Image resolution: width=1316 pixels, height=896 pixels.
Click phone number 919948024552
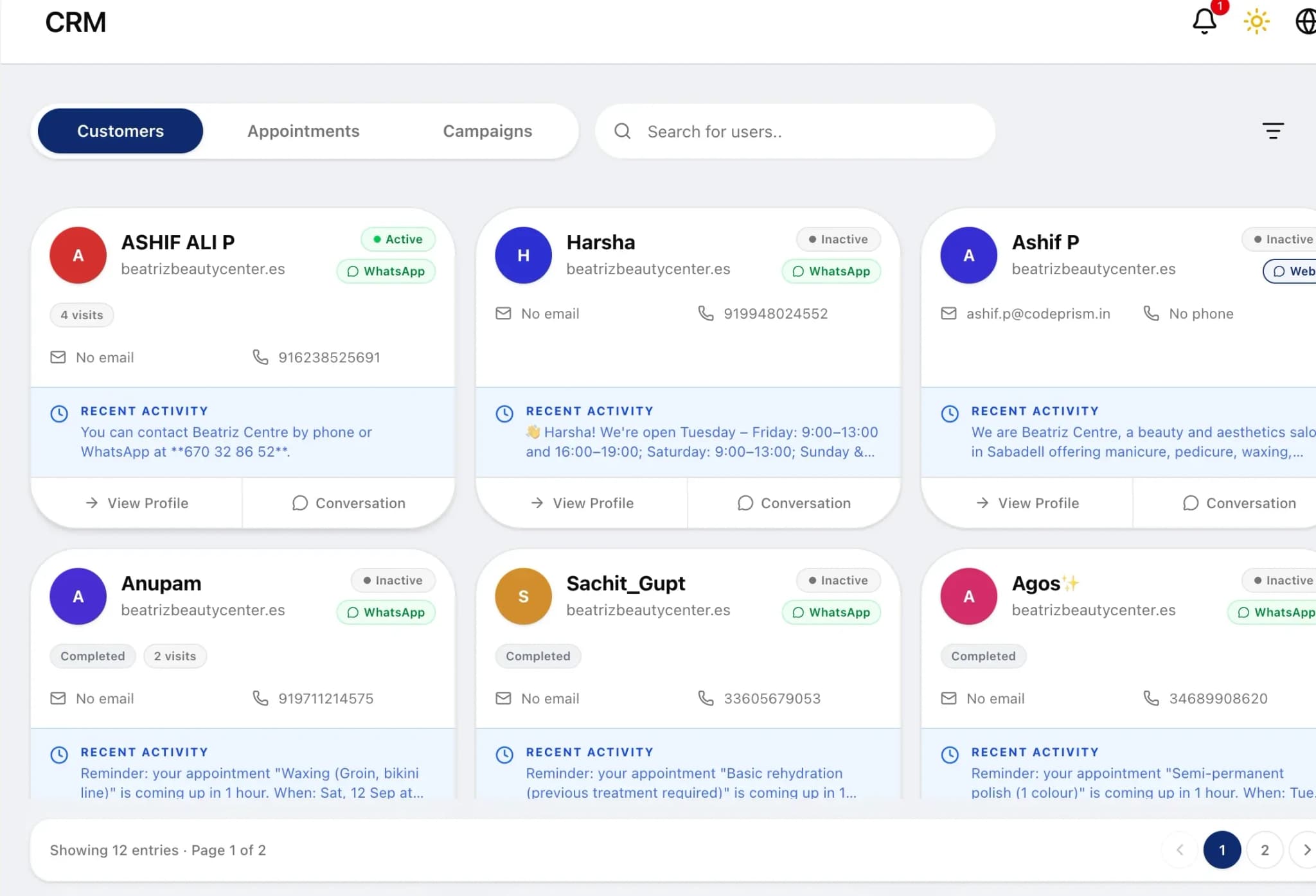tap(776, 313)
